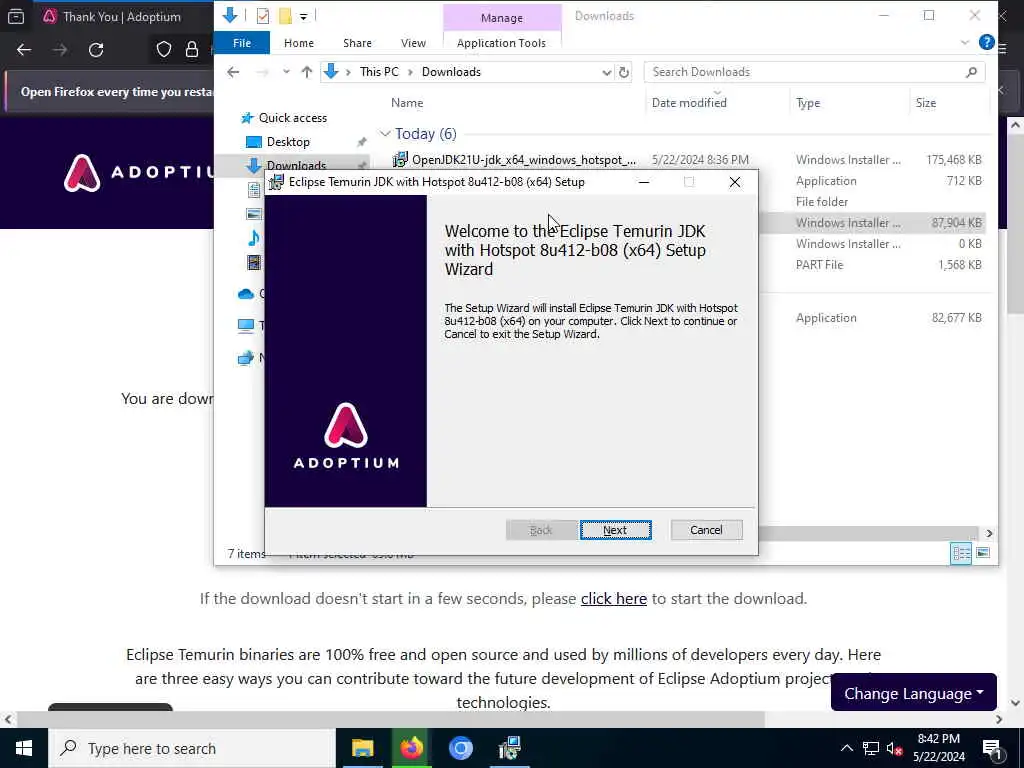This screenshot has width=1024, height=768.
Task: Open File Explorer from the taskbar
Action: [362, 748]
